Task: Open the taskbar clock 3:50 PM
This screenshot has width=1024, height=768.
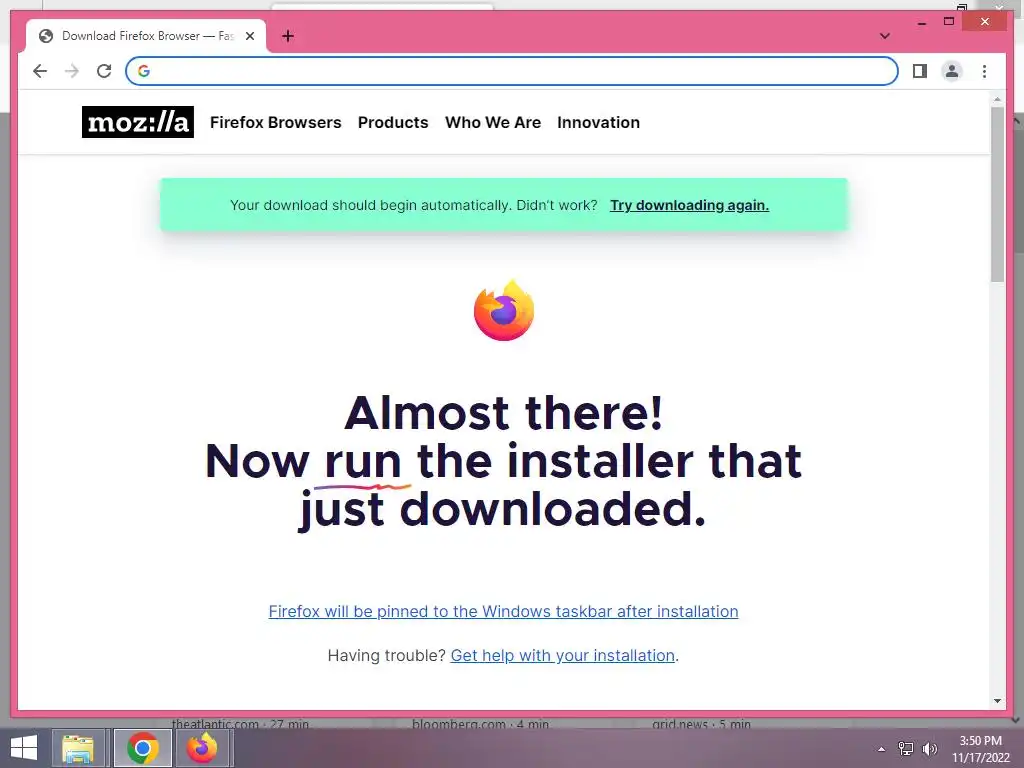Action: pyautogui.click(x=980, y=749)
